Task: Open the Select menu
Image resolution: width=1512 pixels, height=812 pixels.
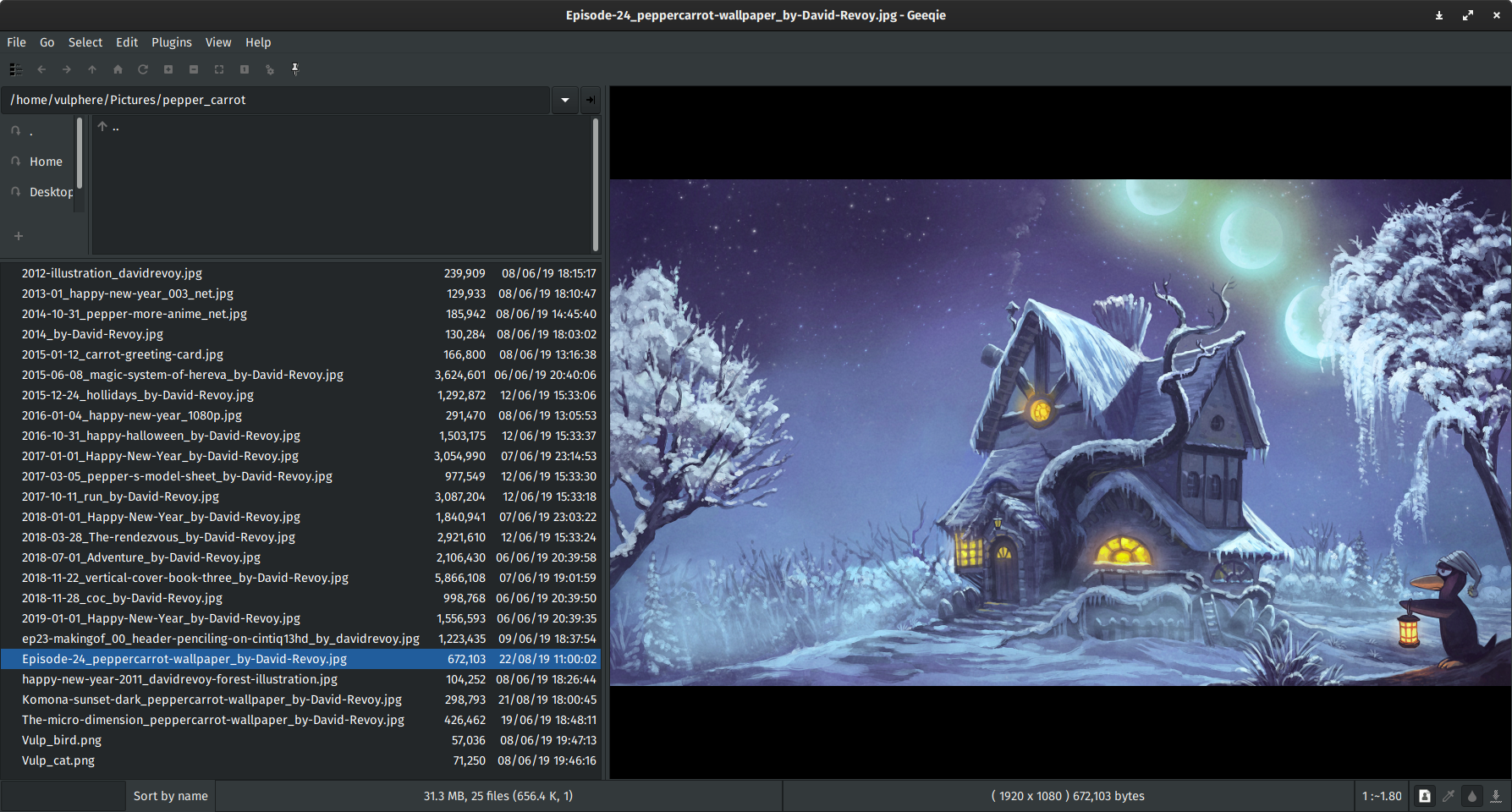Action: pyautogui.click(x=85, y=42)
